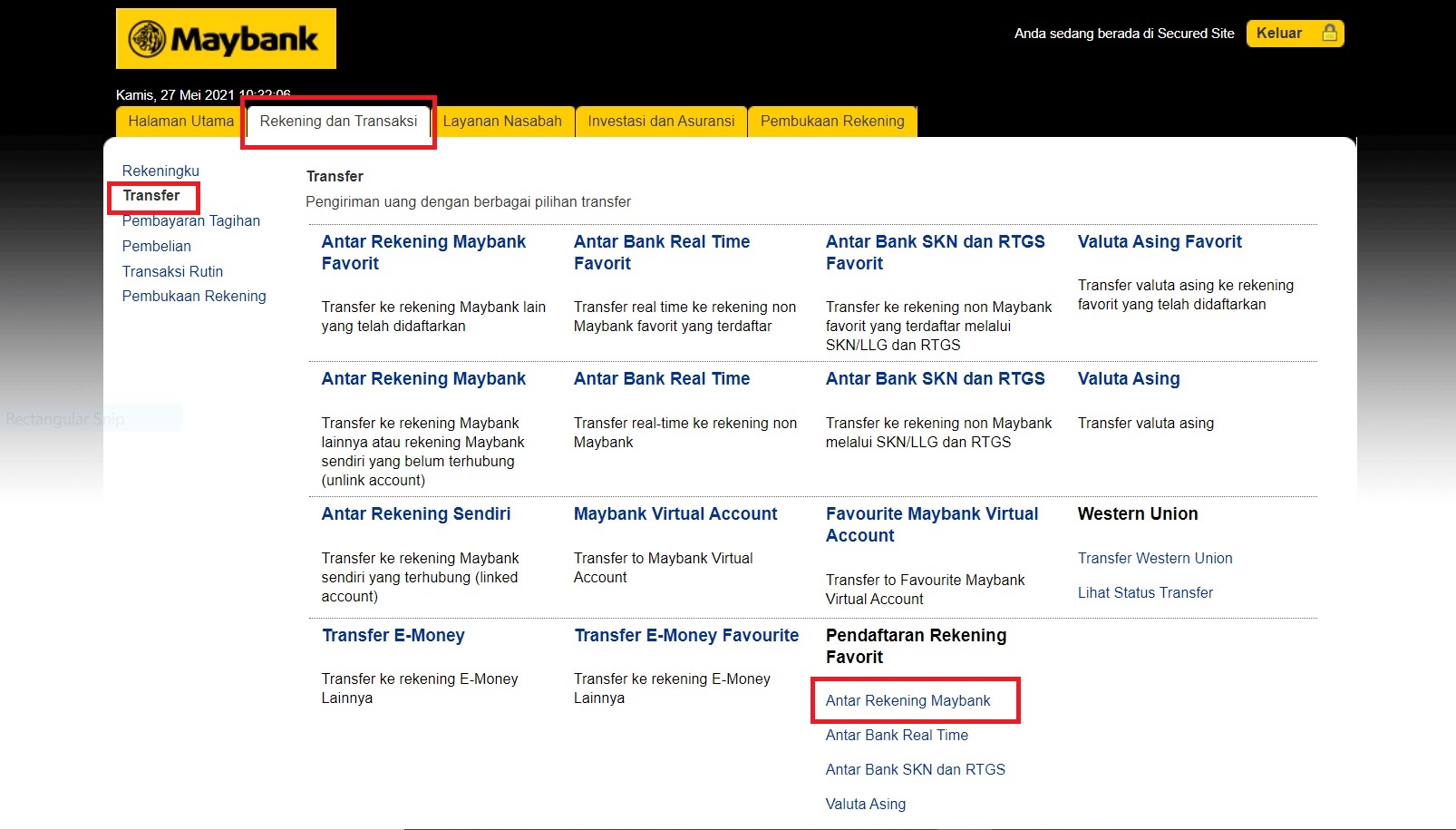The width and height of the screenshot is (1456, 830).
Task: Click Transfer Western Union link
Action: (x=1154, y=559)
